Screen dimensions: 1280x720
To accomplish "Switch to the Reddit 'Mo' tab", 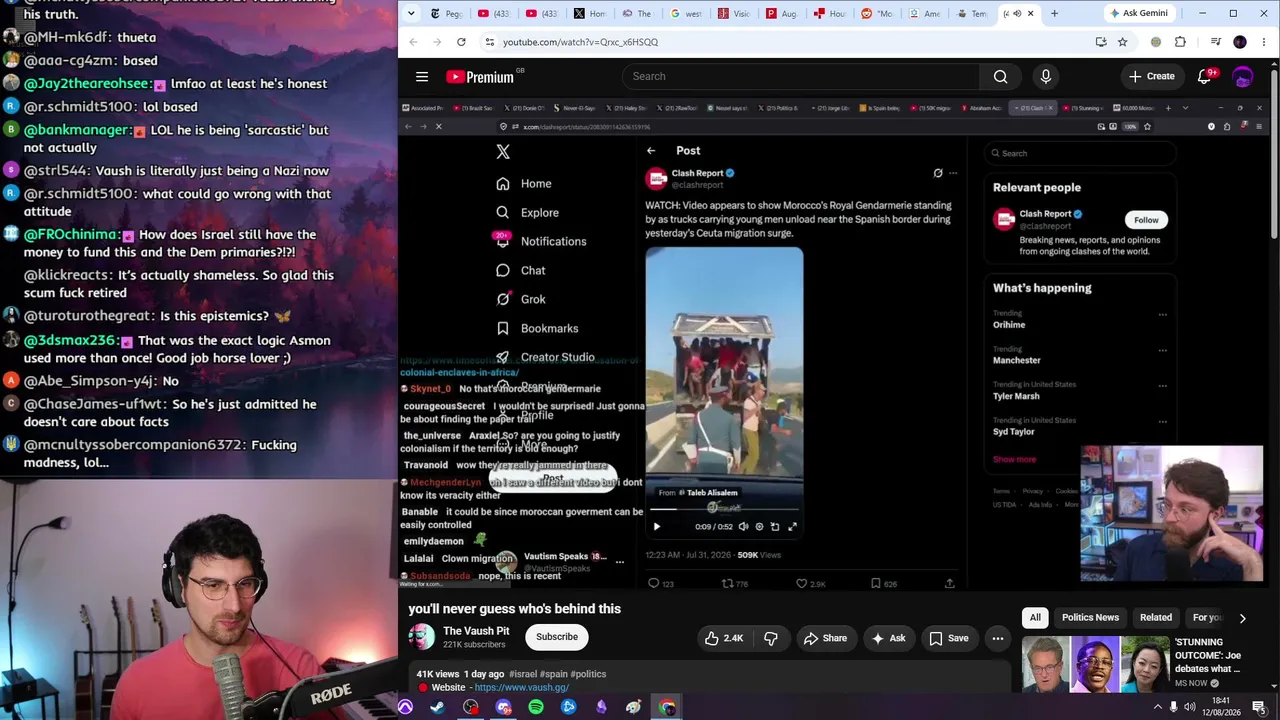I will point(879,13).
